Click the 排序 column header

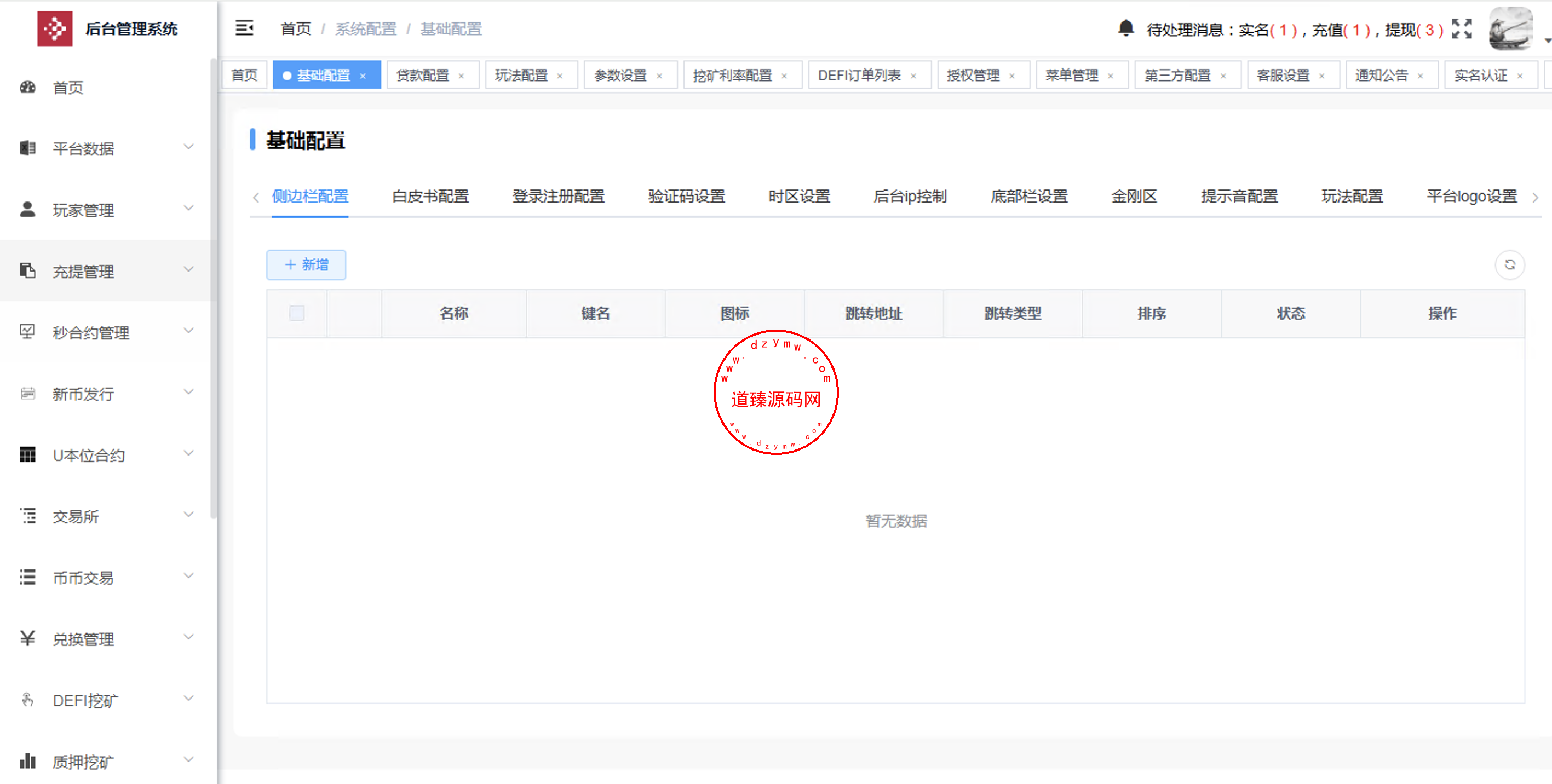click(1151, 313)
